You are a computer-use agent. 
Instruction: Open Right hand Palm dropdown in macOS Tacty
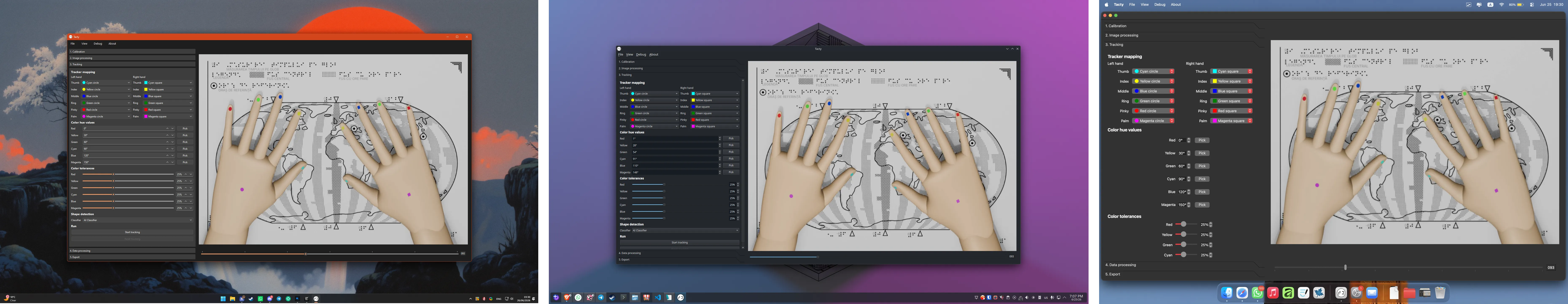[x=1231, y=121]
